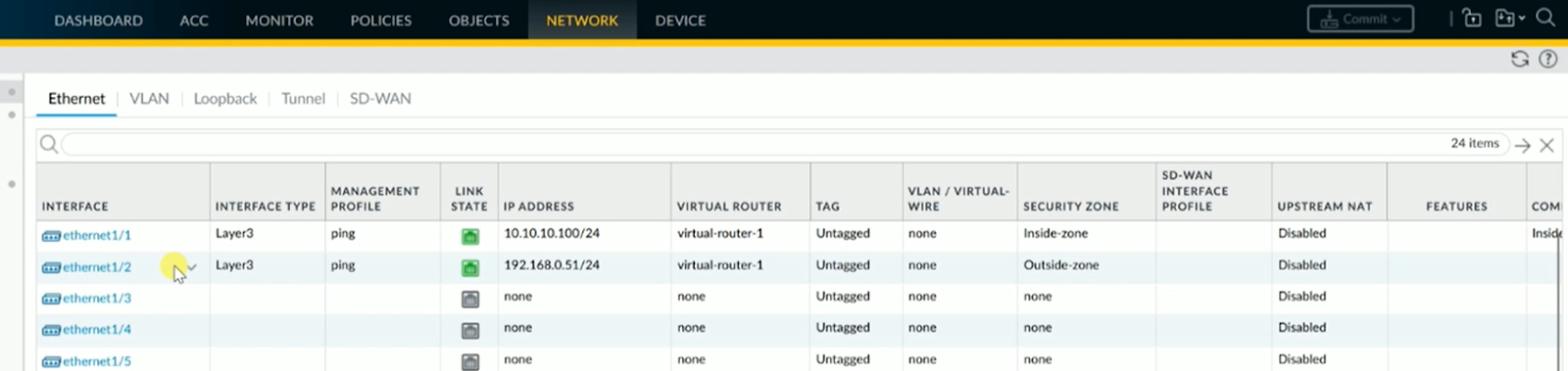Click the green link state icon for ethernet1/1
1568x371 pixels.
click(x=470, y=236)
